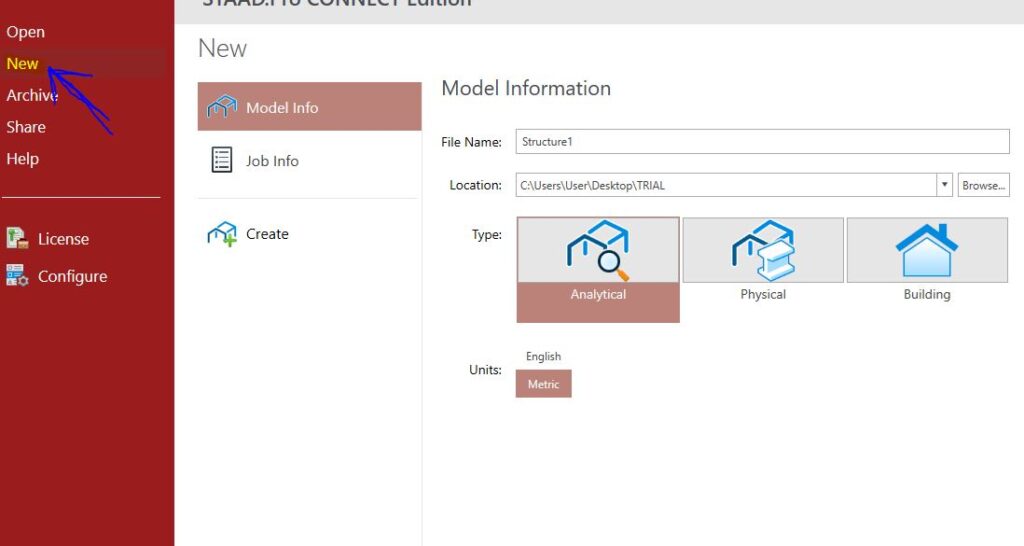The height and width of the screenshot is (546, 1024).
Task: Open the Archive menu item
Action: coord(32,95)
